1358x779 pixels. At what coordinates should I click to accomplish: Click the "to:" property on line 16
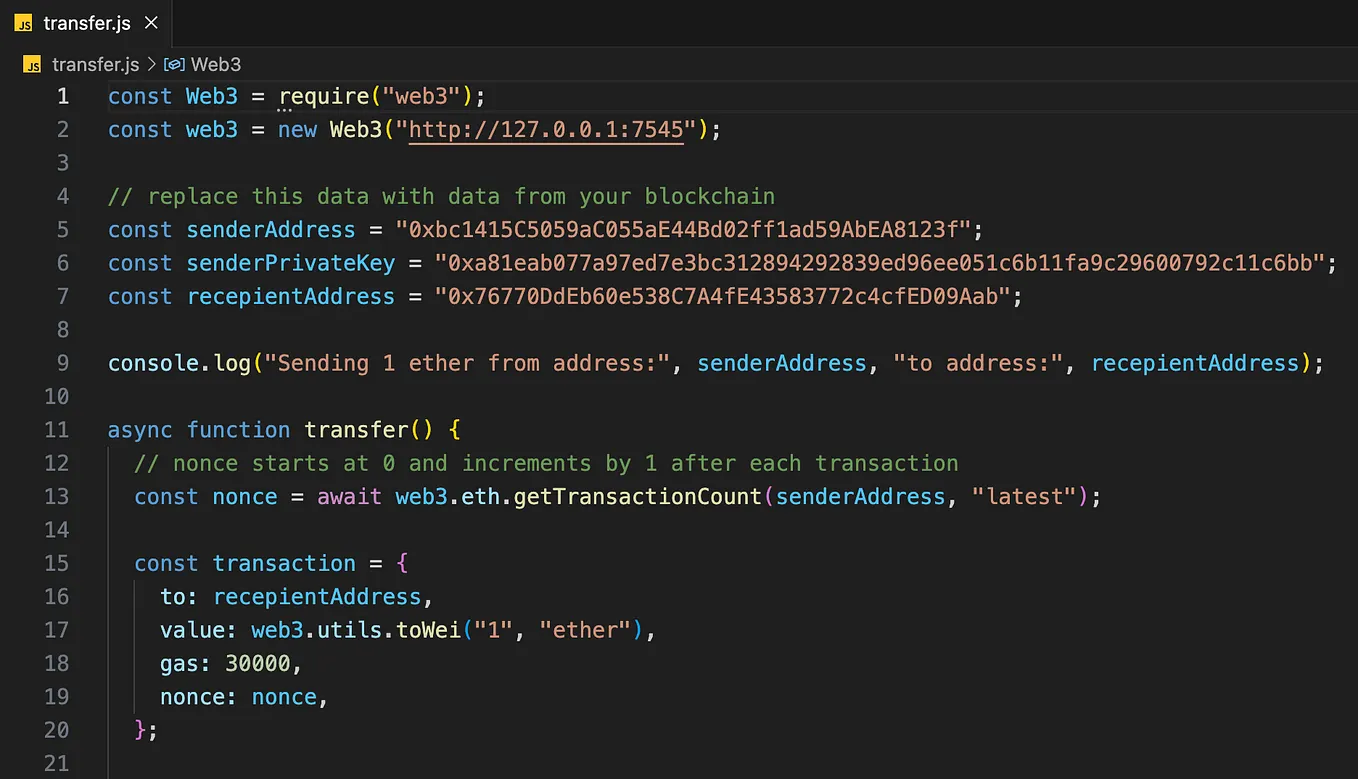180,597
